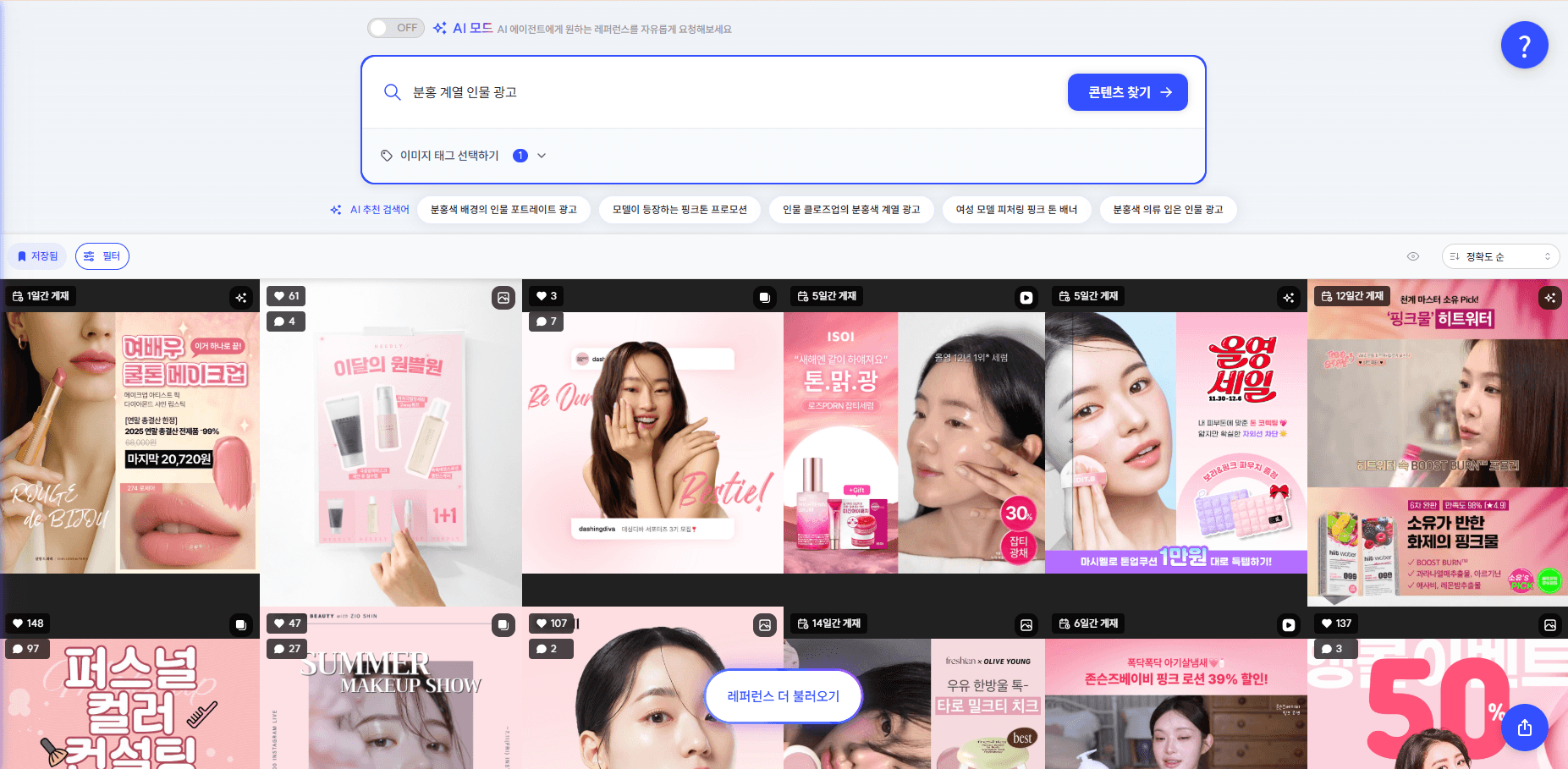
Task: Click the carousel icon on Be Our Bestie card
Action: tap(764, 298)
